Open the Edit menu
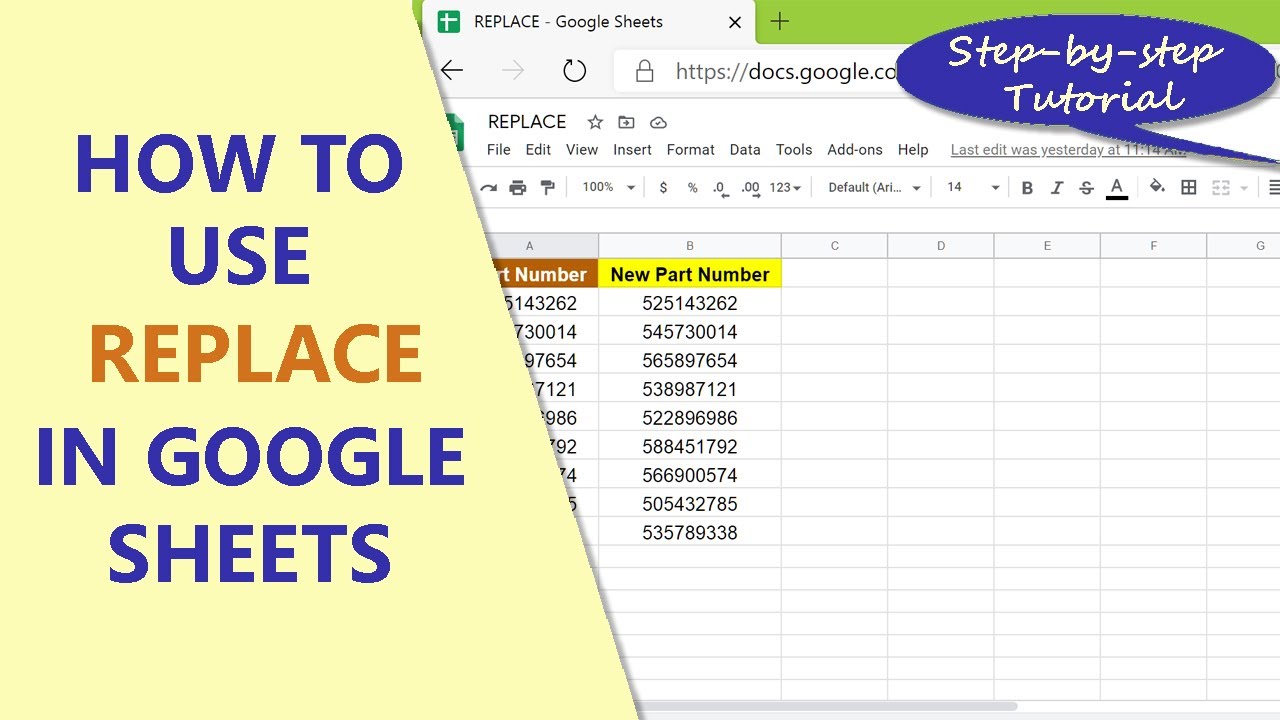This screenshot has width=1280, height=720. point(538,150)
